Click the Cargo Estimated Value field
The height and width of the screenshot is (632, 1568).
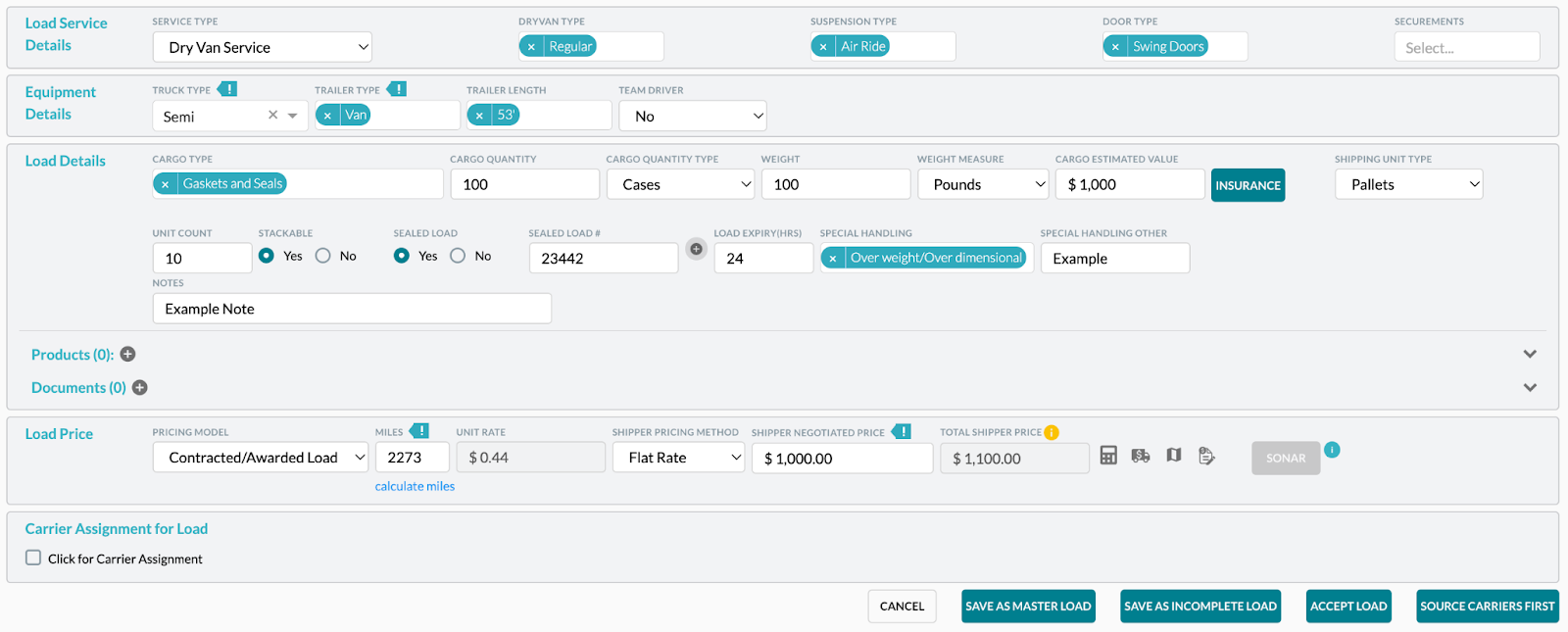coord(1130,184)
